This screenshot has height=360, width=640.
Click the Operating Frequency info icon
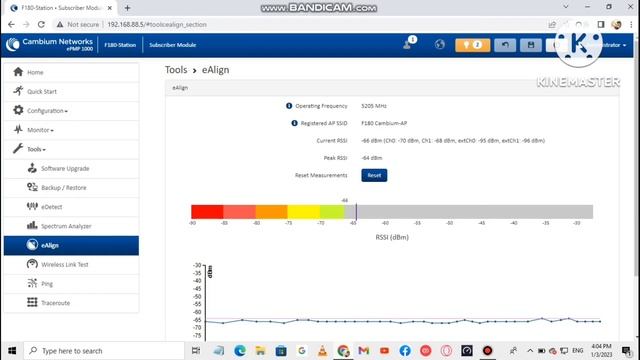(289, 106)
